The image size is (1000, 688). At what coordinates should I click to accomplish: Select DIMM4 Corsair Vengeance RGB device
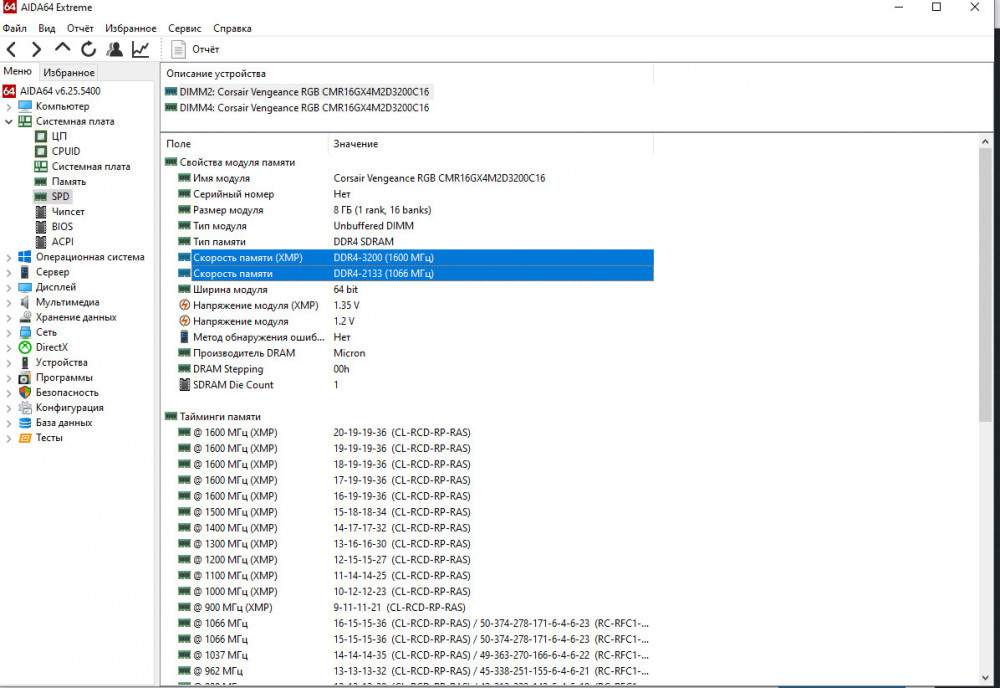pos(297,108)
